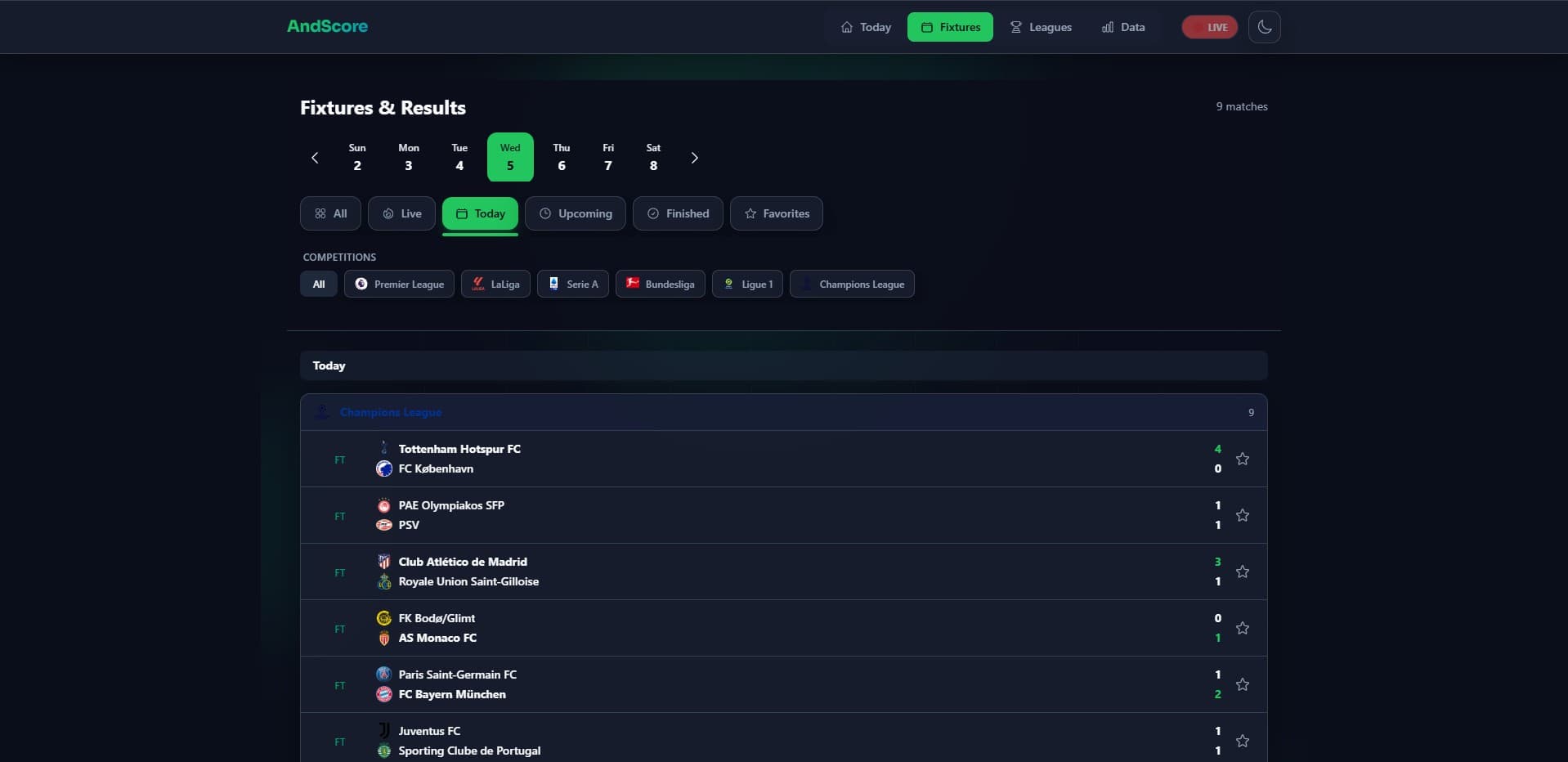Filter by Bundesliga competition
Viewport: 1568px width, 762px height.
[x=661, y=284]
